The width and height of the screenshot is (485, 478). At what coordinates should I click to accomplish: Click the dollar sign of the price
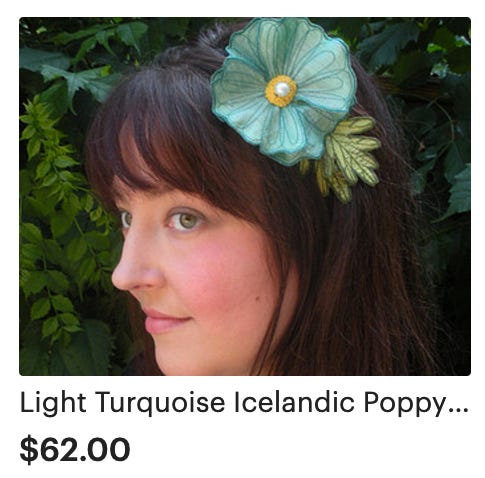click(x=29, y=449)
